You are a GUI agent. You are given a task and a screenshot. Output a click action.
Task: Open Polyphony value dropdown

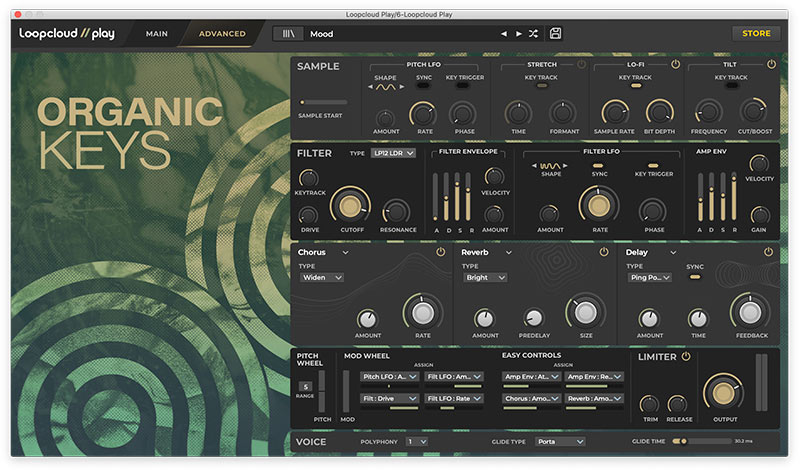click(417, 442)
